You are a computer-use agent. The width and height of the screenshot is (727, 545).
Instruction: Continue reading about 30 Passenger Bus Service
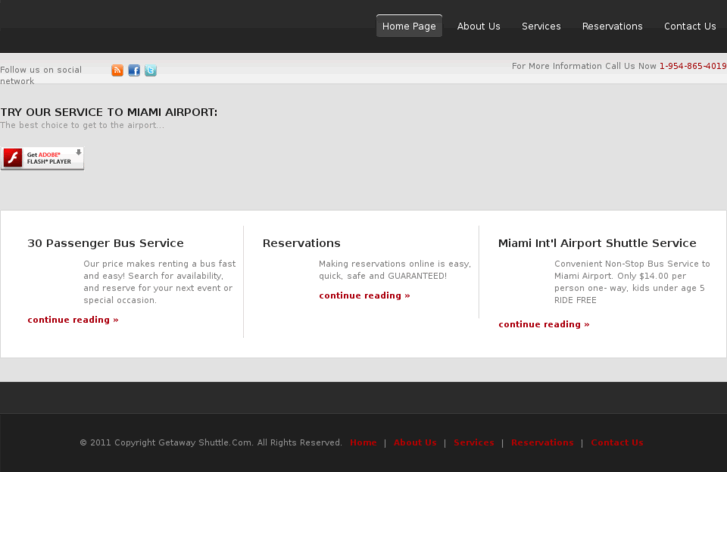73,320
